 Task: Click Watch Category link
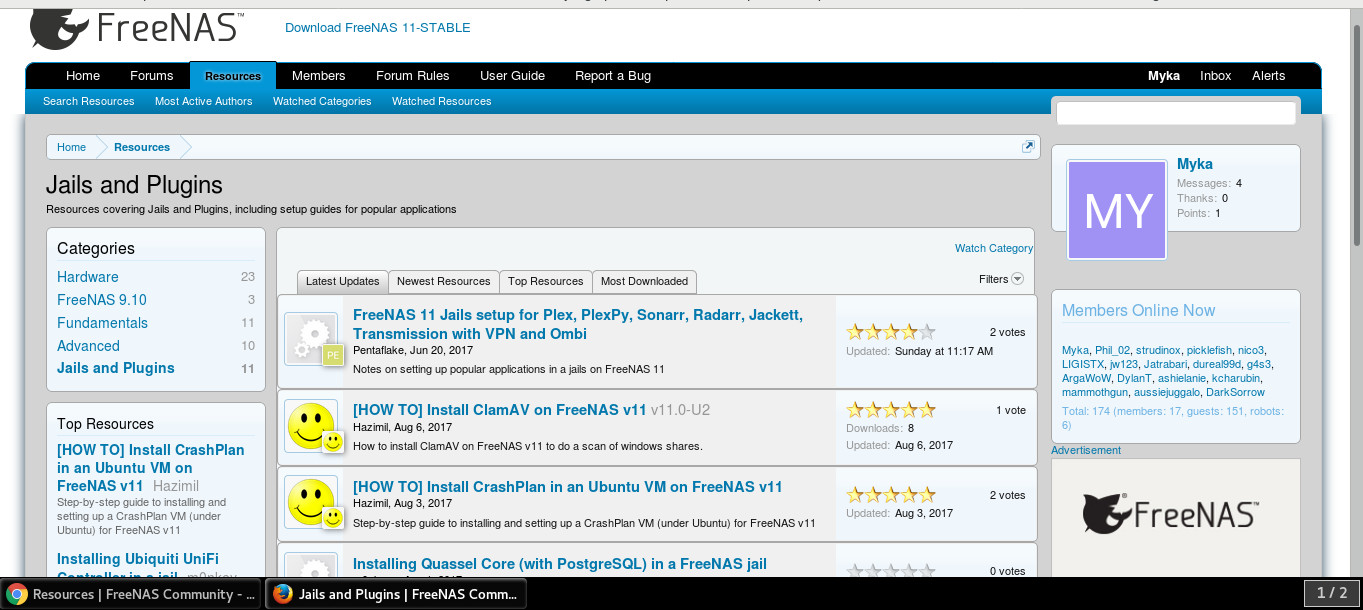pyautogui.click(x=993, y=248)
